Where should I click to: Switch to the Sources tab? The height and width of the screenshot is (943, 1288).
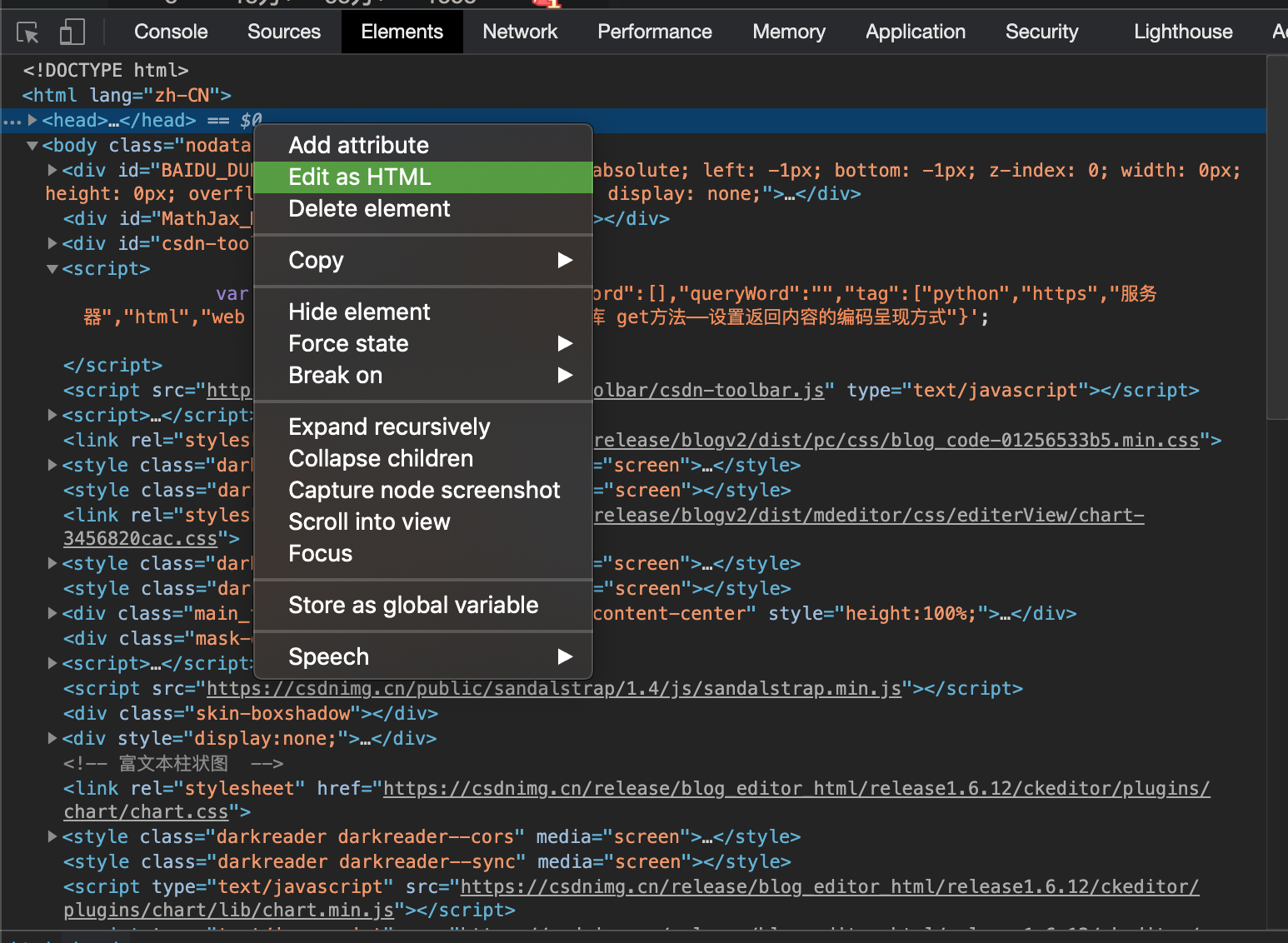pos(284,32)
